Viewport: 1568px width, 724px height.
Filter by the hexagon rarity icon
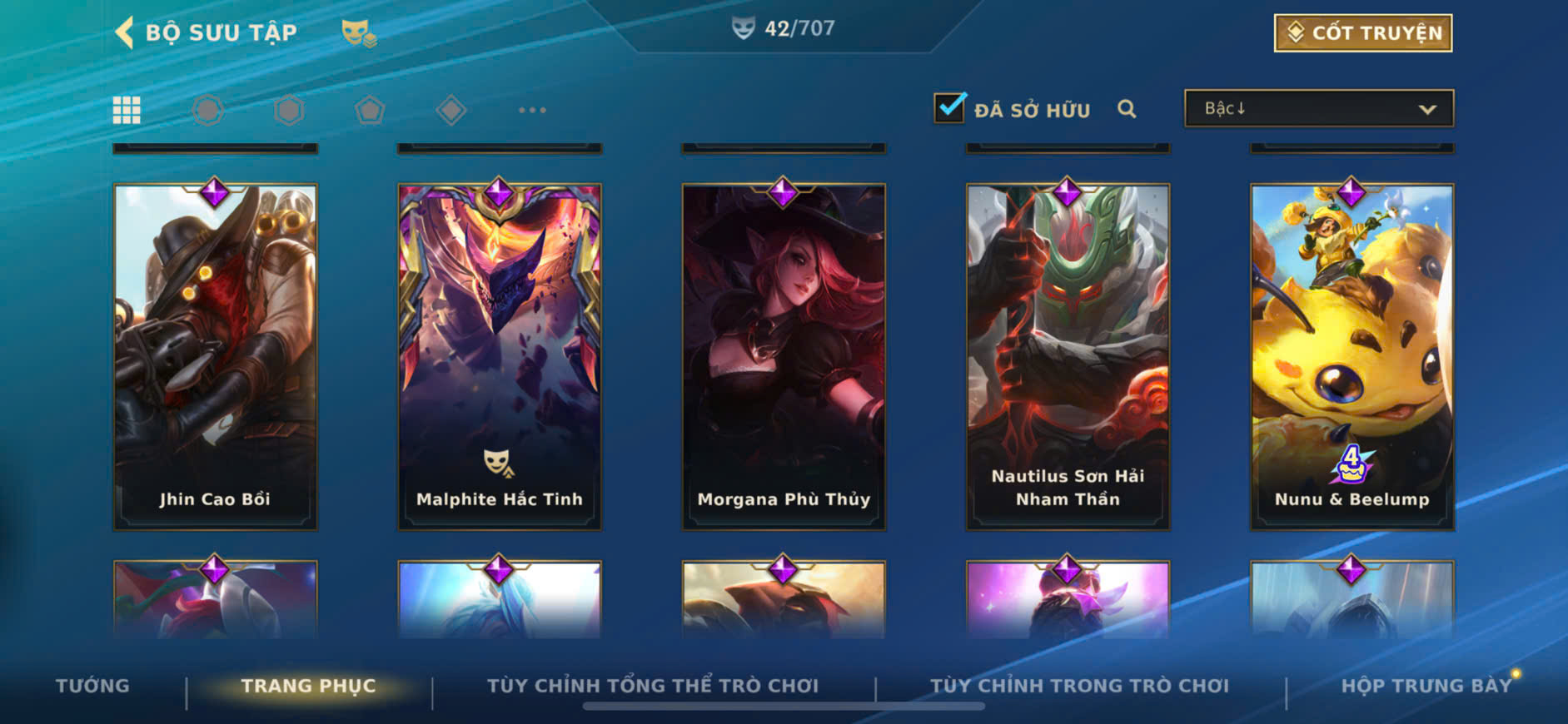pos(289,110)
